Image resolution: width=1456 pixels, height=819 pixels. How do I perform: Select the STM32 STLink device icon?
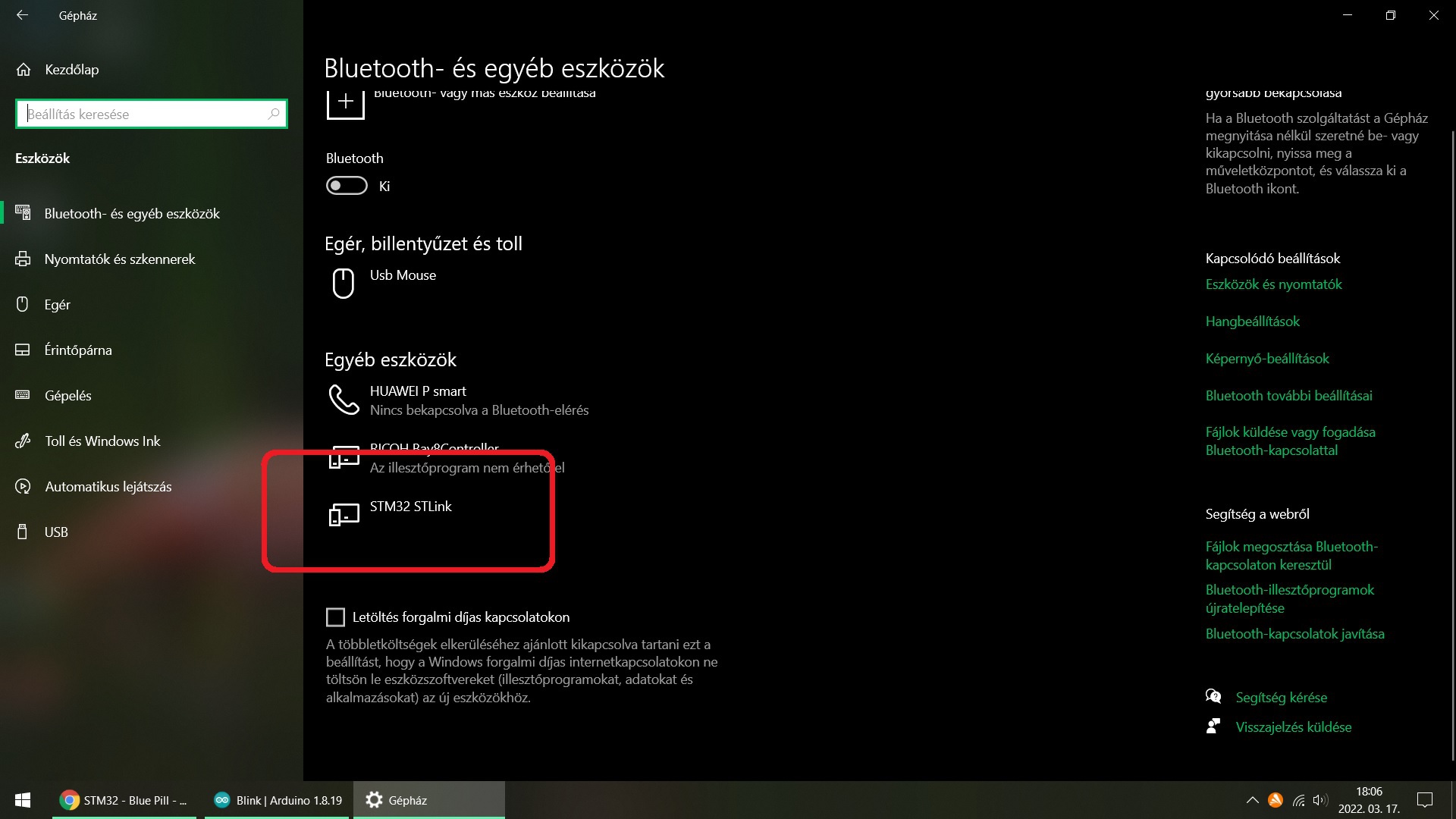point(344,515)
